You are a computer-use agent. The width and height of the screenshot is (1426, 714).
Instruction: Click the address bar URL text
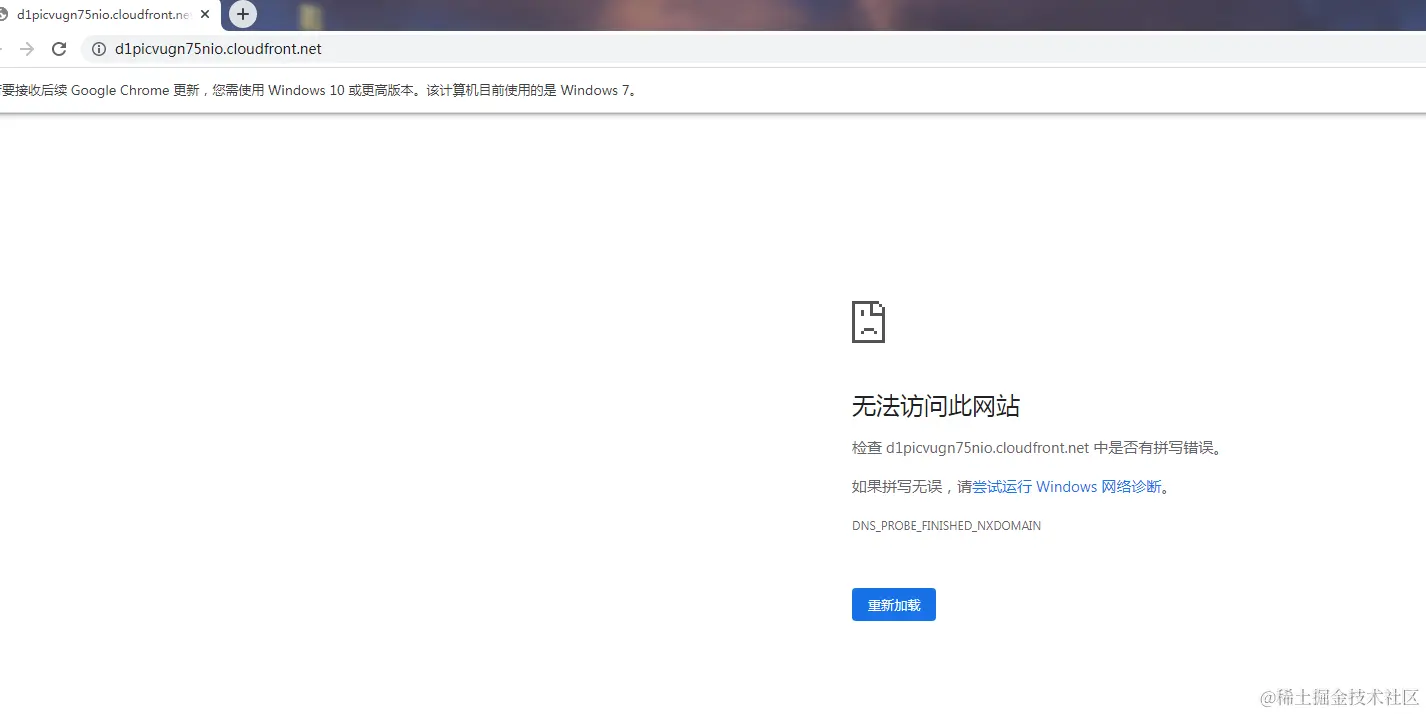(x=218, y=49)
